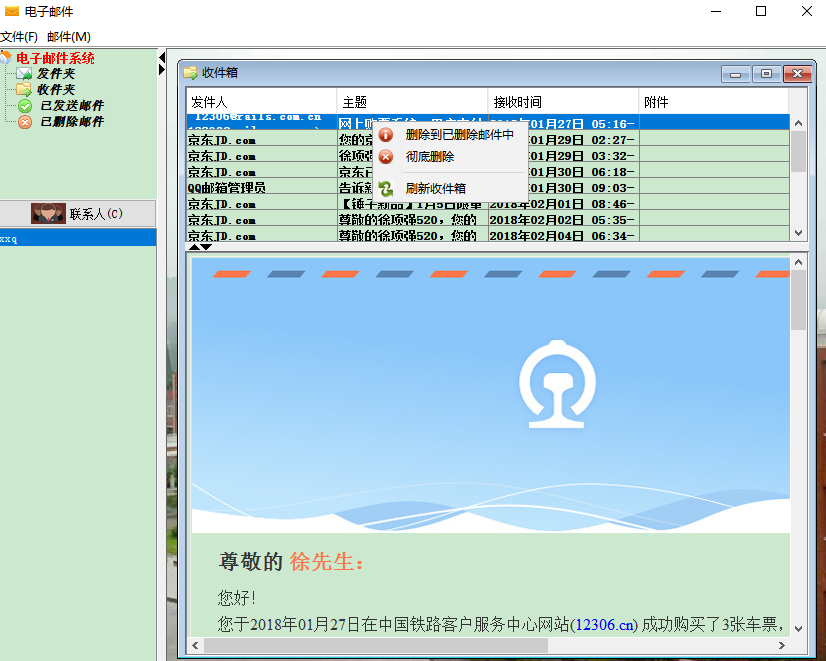
Task: Open the 收件夹 folder in tree
Action: [x=56, y=90]
